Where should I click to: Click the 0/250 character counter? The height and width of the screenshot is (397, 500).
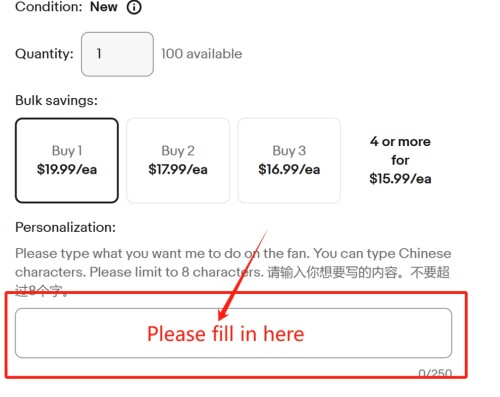[x=435, y=373]
